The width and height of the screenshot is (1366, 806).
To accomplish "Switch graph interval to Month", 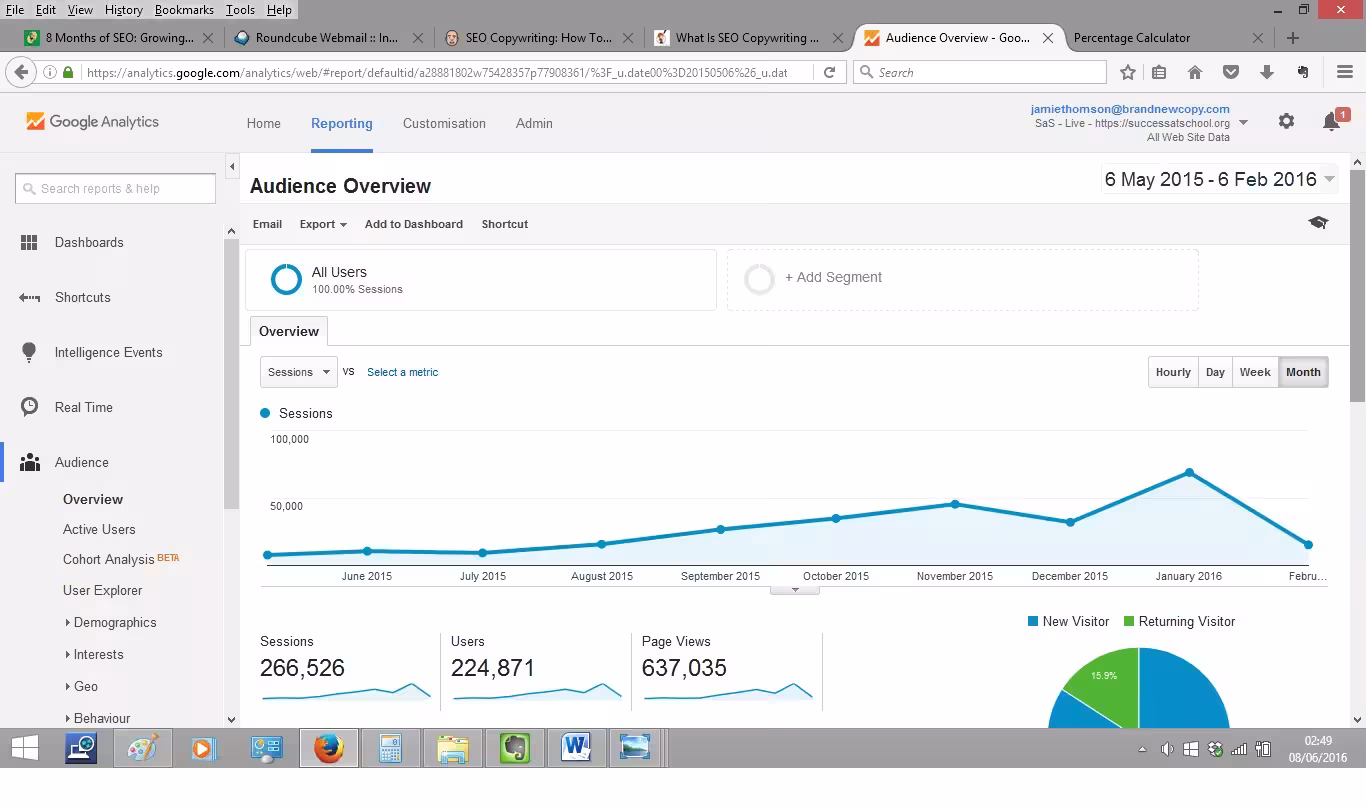I will pyautogui.click(x=1303, y=372).
